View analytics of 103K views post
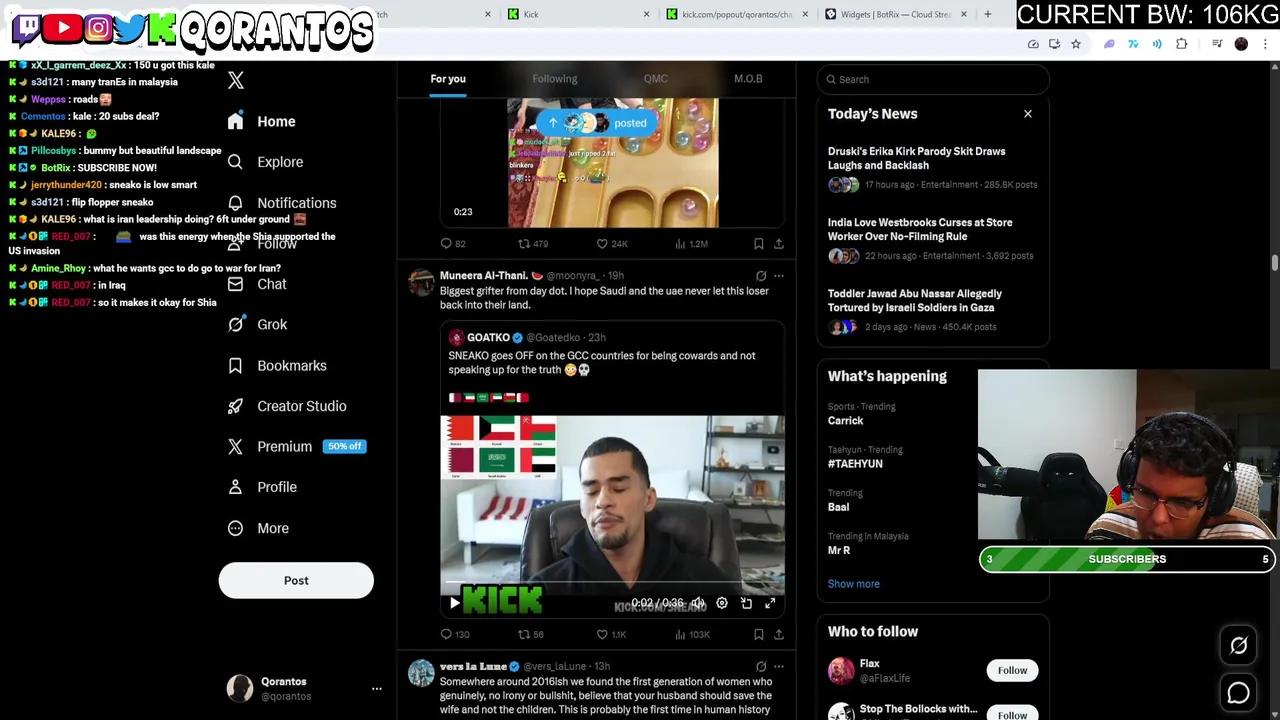This screenshot has width=1280, height=720. pyautogui.click(x=692, y=634)
